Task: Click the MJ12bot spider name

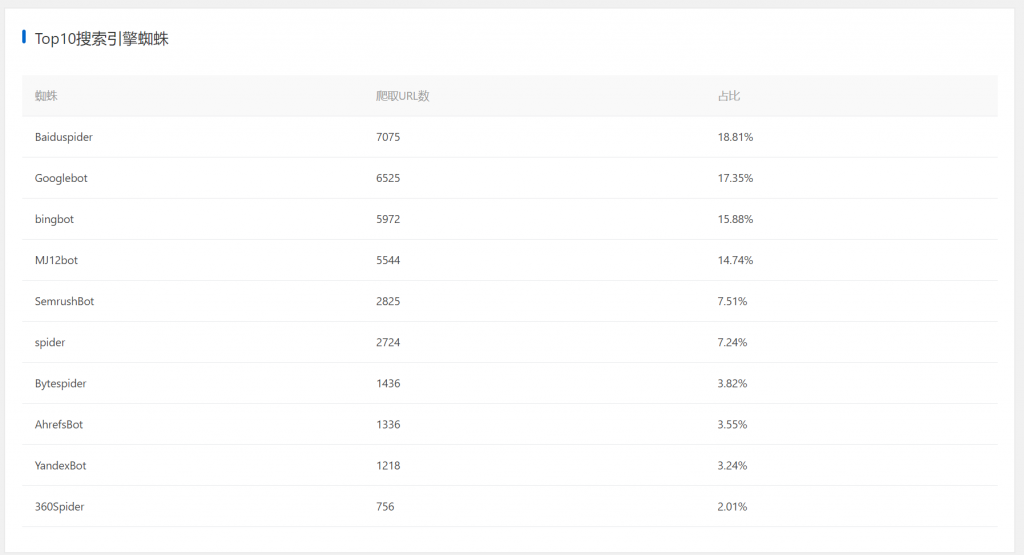Action: (56, 260)
